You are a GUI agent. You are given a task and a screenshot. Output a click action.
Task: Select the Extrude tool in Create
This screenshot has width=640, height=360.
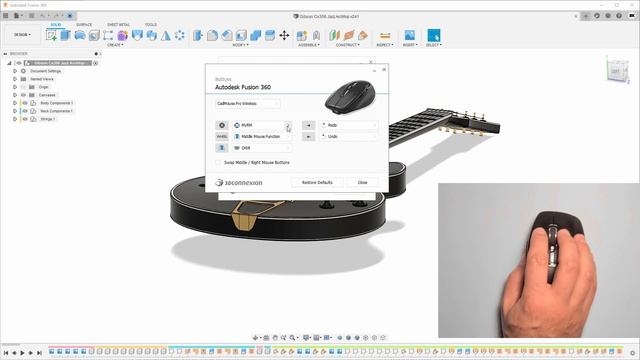(x=65, y=36)
